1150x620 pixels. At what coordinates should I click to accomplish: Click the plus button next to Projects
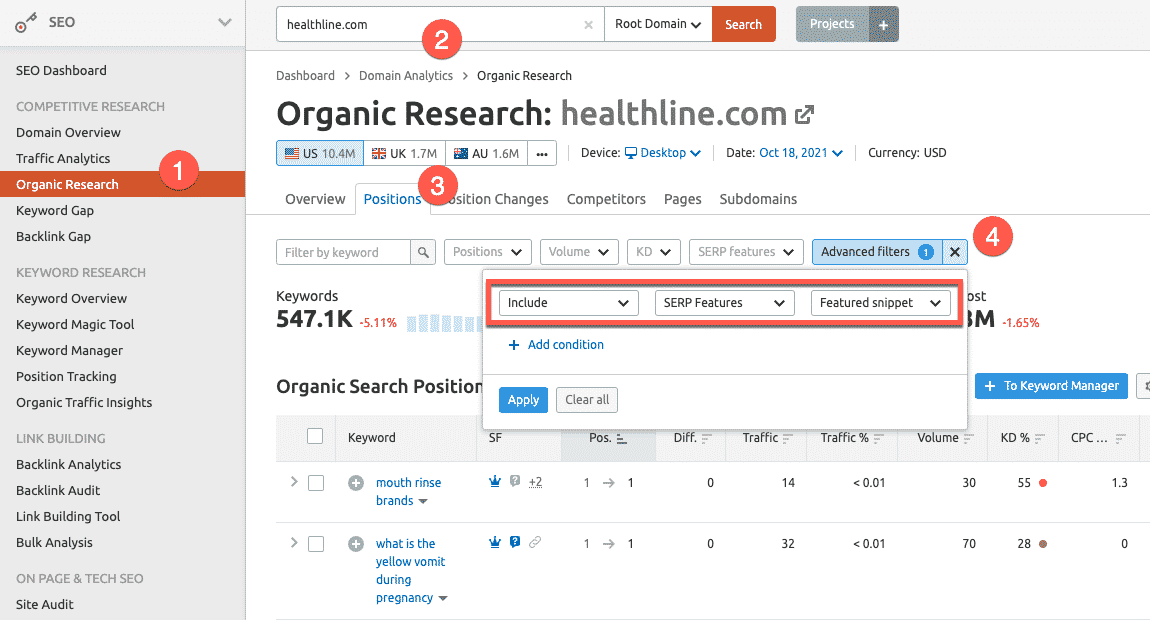(x=883, y=25)
